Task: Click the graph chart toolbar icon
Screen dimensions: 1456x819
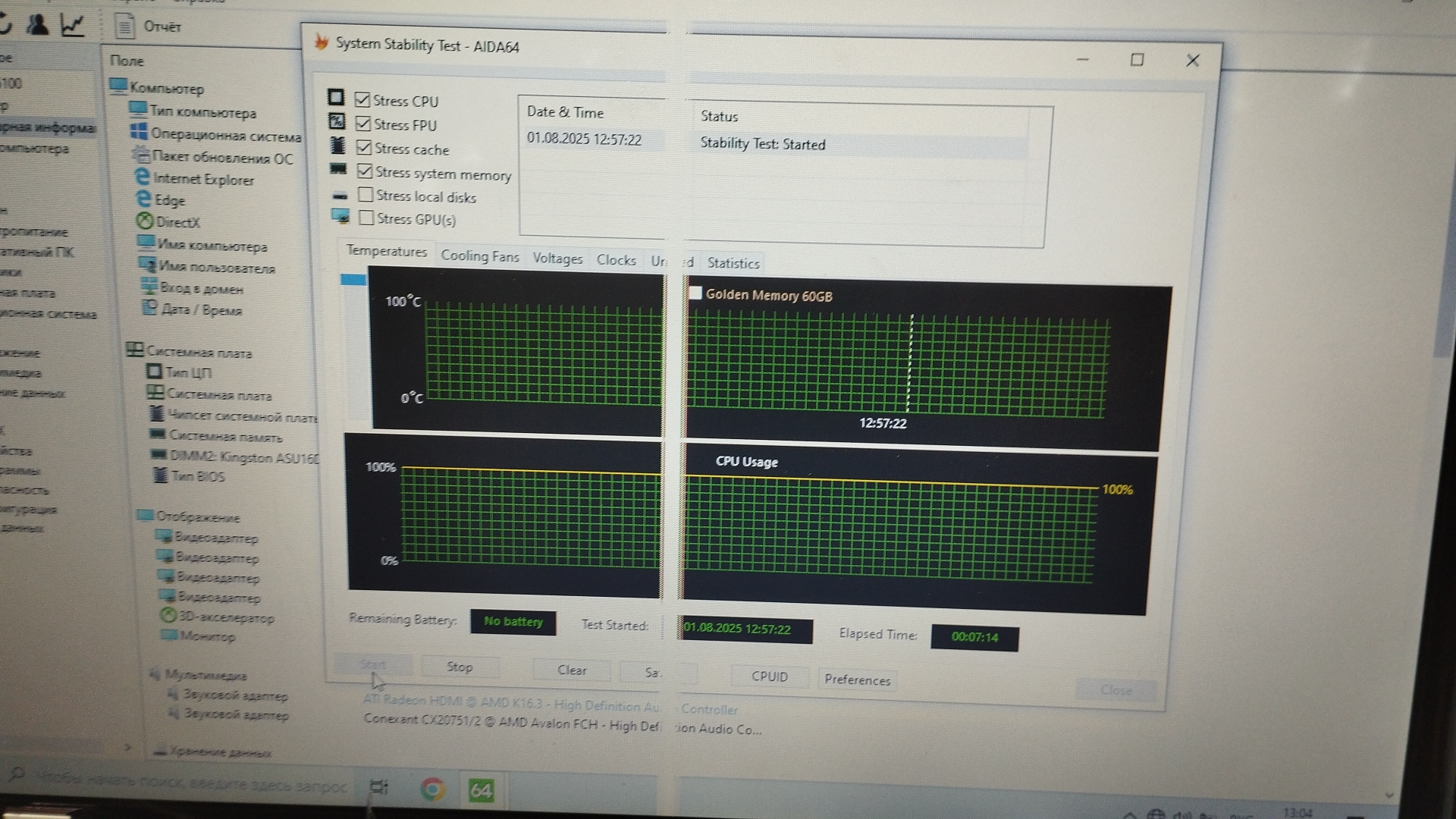Action: click(72, 25)
